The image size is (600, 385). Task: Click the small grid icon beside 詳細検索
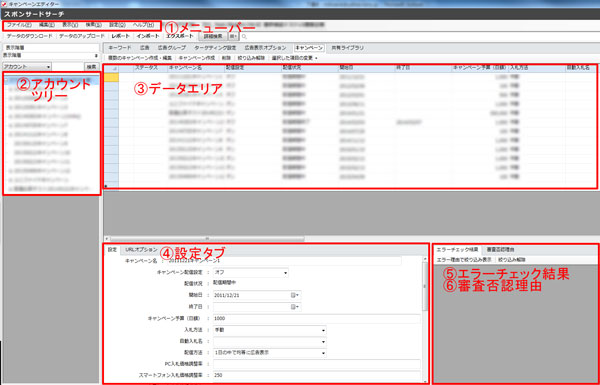[x=232, y=36]
